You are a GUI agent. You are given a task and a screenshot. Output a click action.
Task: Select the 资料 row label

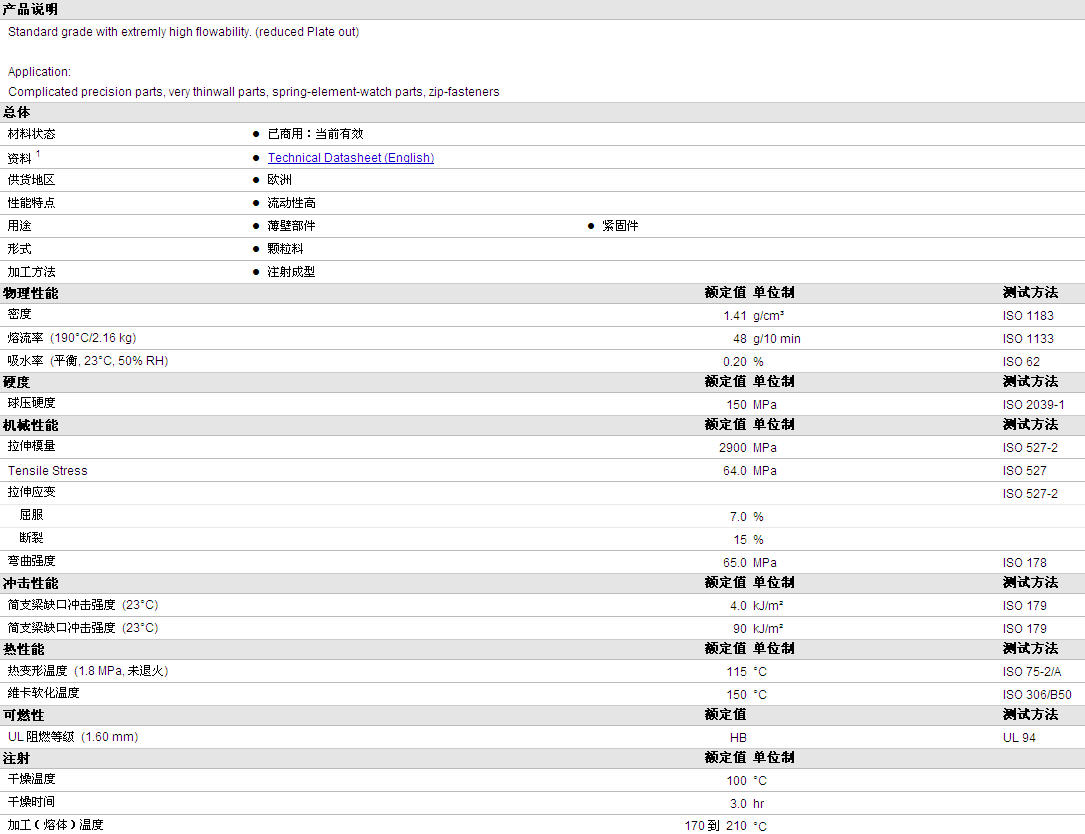(x=19, y=158)
